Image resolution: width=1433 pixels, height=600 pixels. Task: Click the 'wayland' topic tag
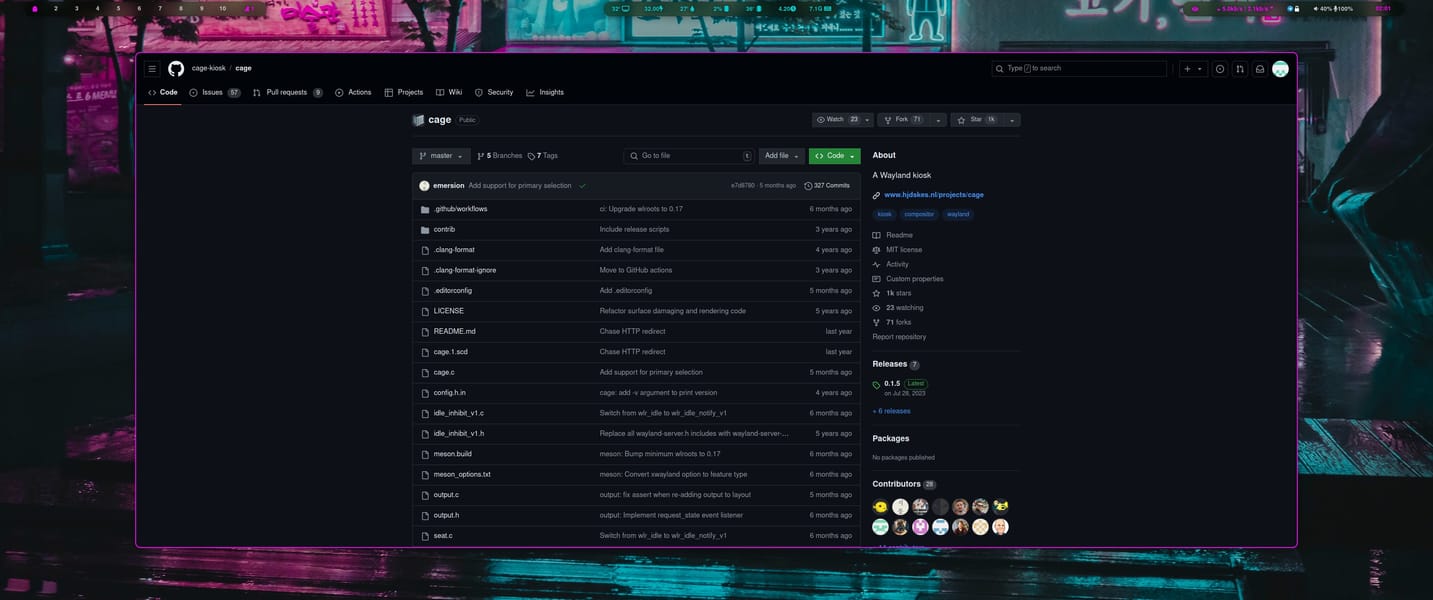(958, 214)
